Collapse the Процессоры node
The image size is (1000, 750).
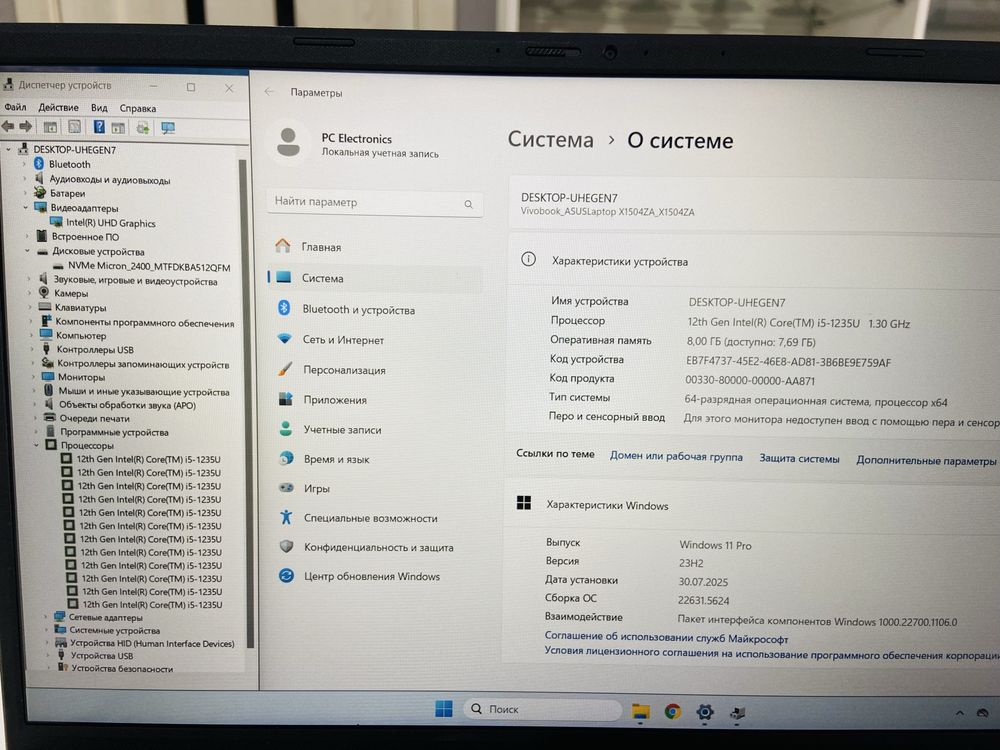36,445
